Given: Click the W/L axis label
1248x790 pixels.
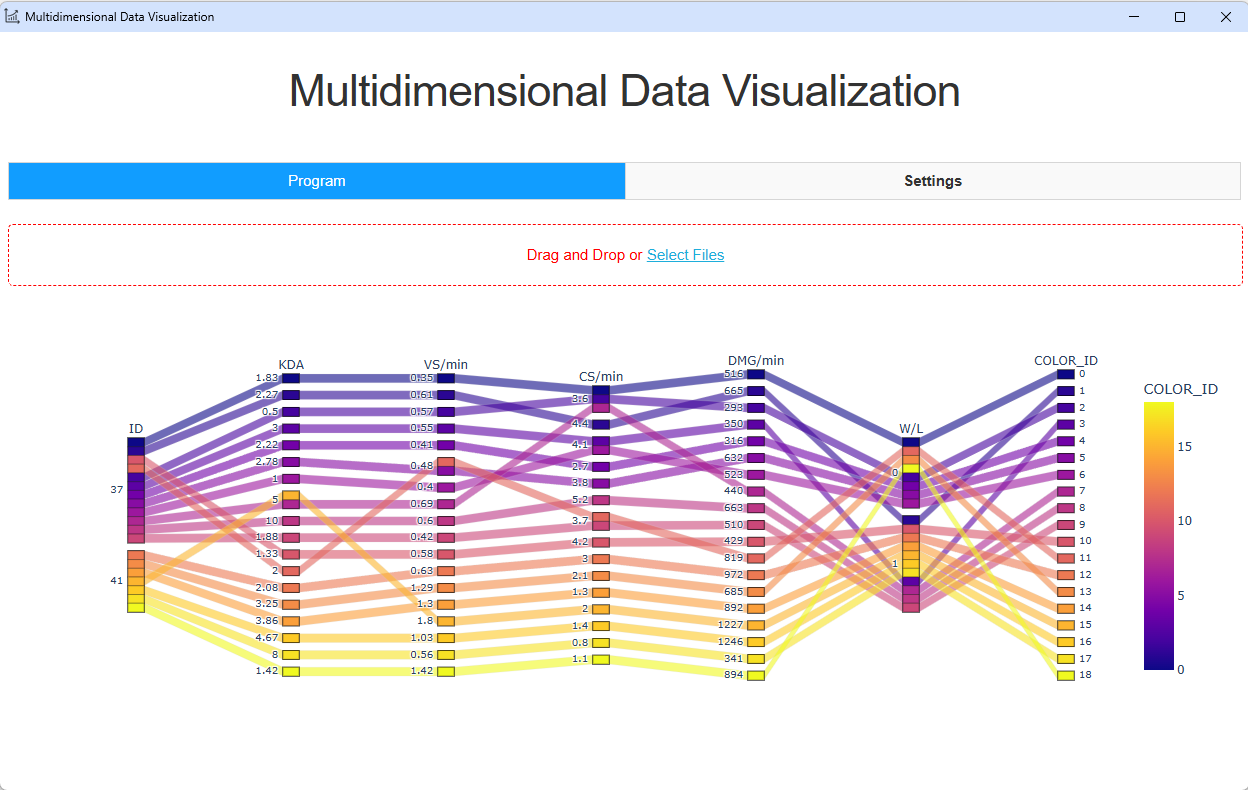Looking at the screenshot, I should coord(910,429).
